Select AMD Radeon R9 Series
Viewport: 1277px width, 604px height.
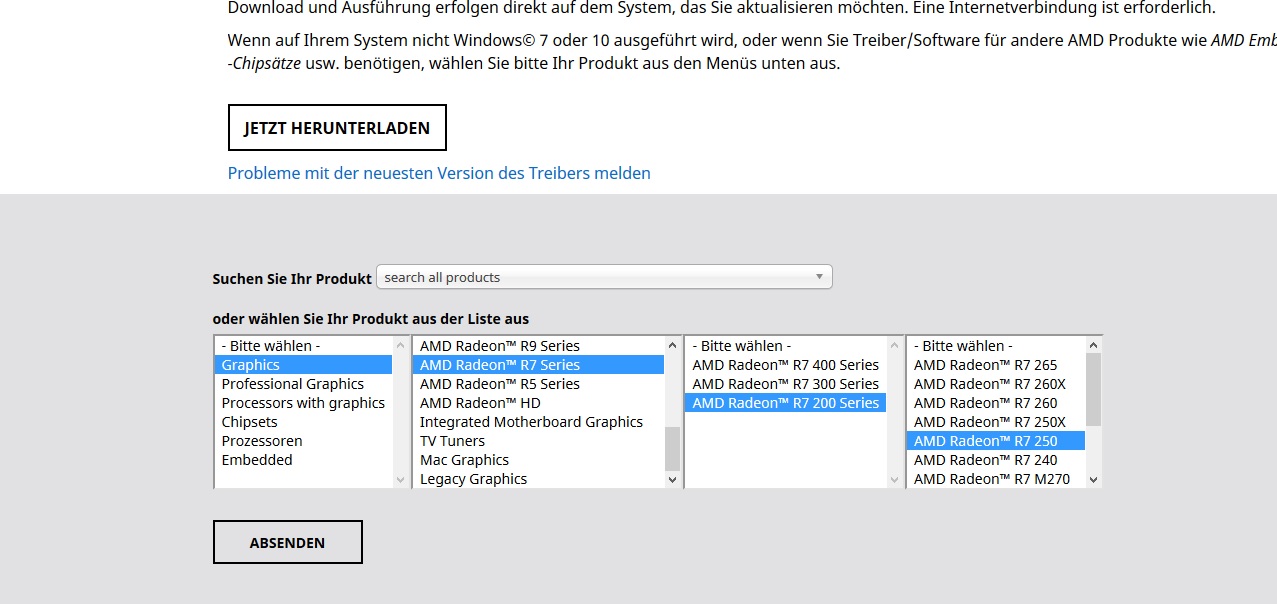pyautogui.click(x=539, y=346)
